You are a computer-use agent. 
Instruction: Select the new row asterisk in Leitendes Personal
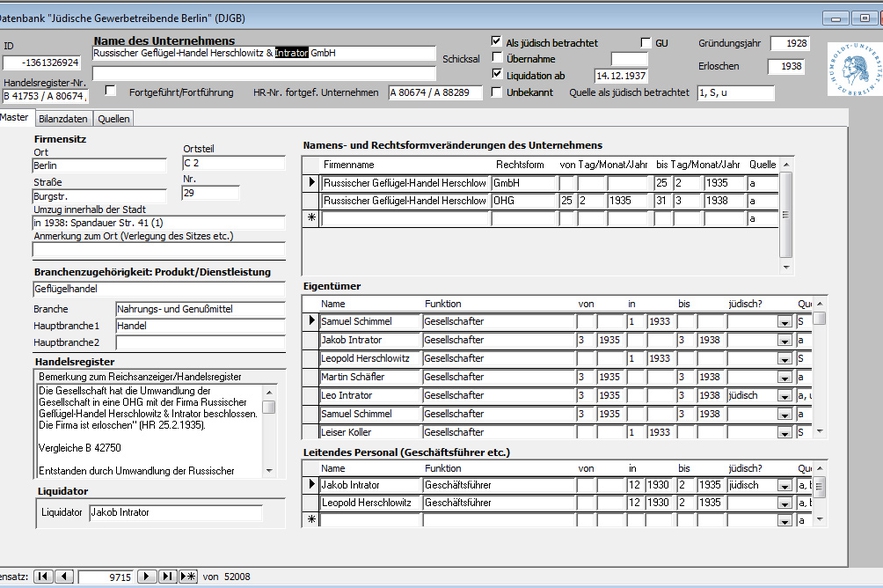311,520
